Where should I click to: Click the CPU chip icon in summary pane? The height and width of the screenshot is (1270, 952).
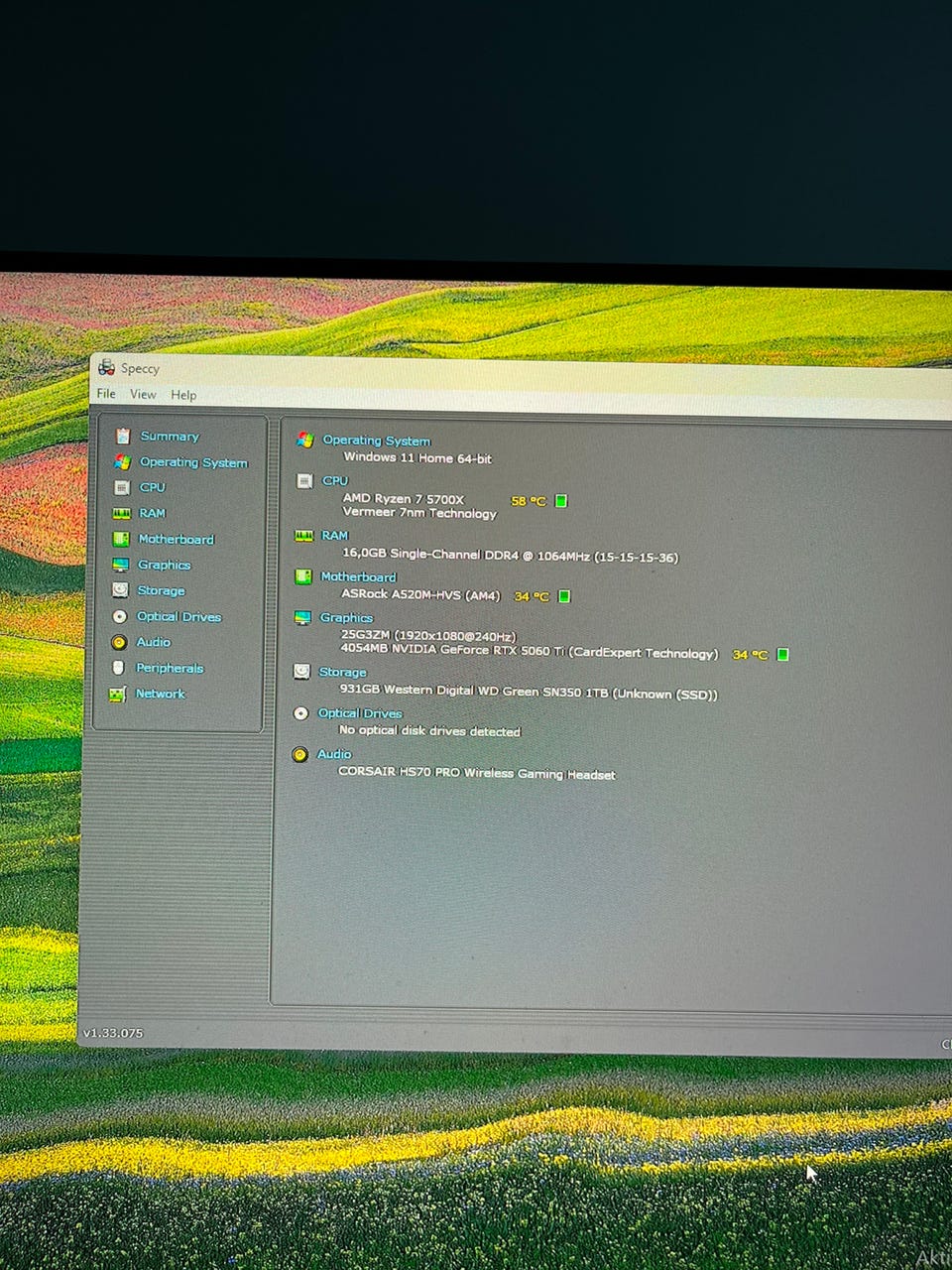[x=304, y=480]
